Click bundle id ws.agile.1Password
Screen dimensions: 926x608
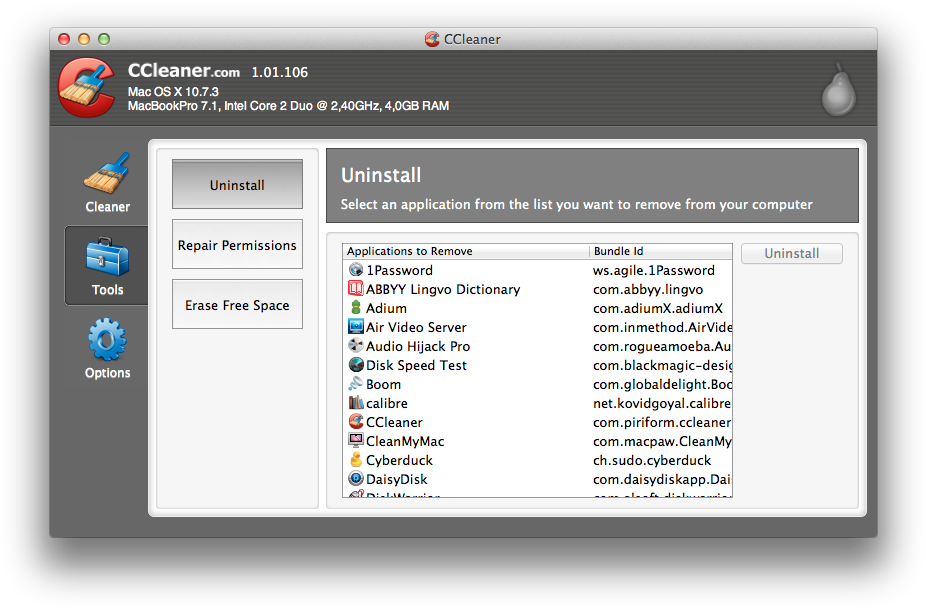coord(654,270)
